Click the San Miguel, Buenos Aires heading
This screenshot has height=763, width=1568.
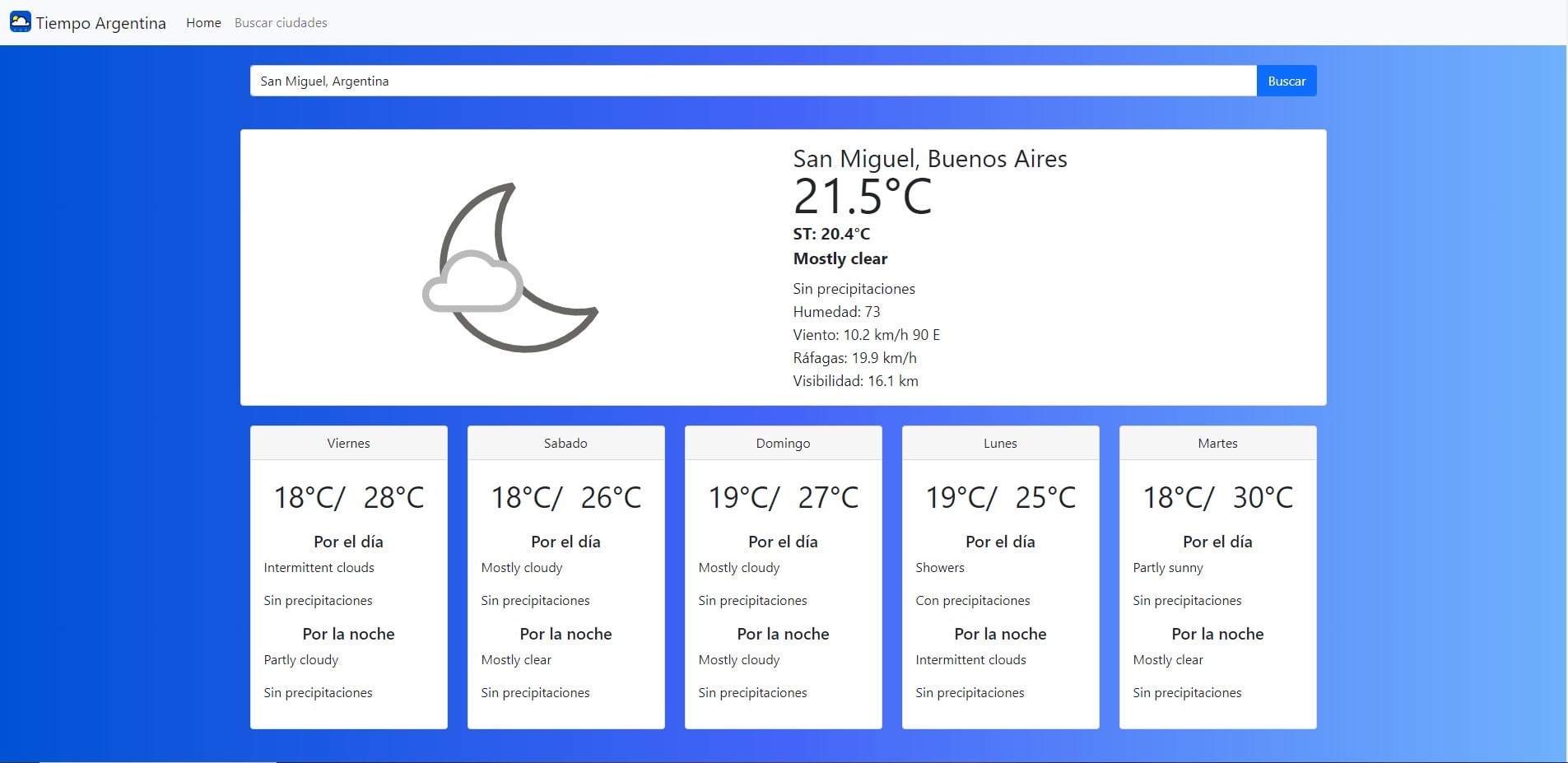929,159
